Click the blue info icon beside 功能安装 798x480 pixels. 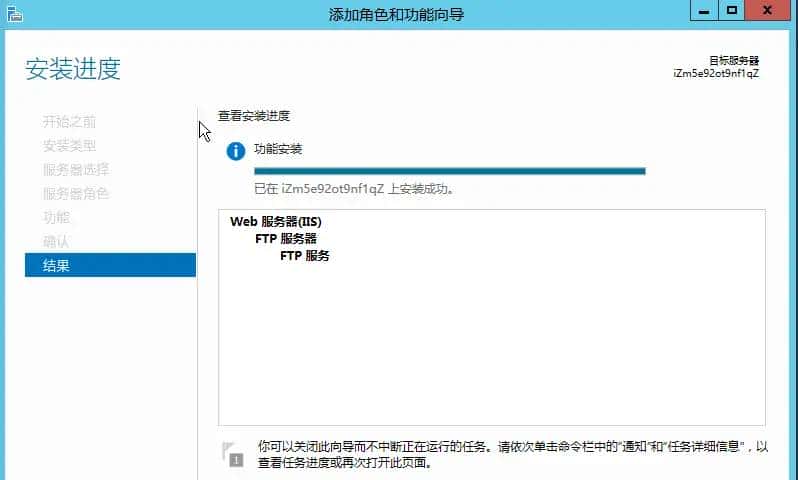tap(236, 151)
